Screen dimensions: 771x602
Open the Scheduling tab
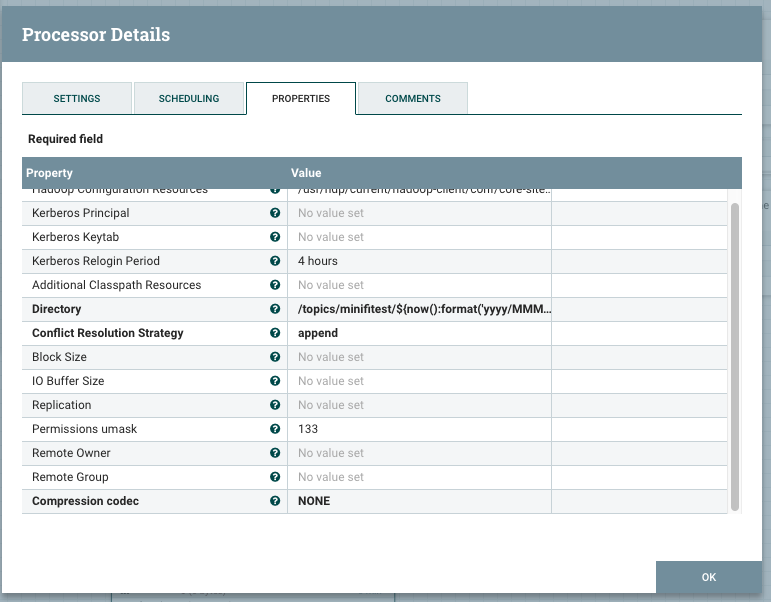(189, 99)
